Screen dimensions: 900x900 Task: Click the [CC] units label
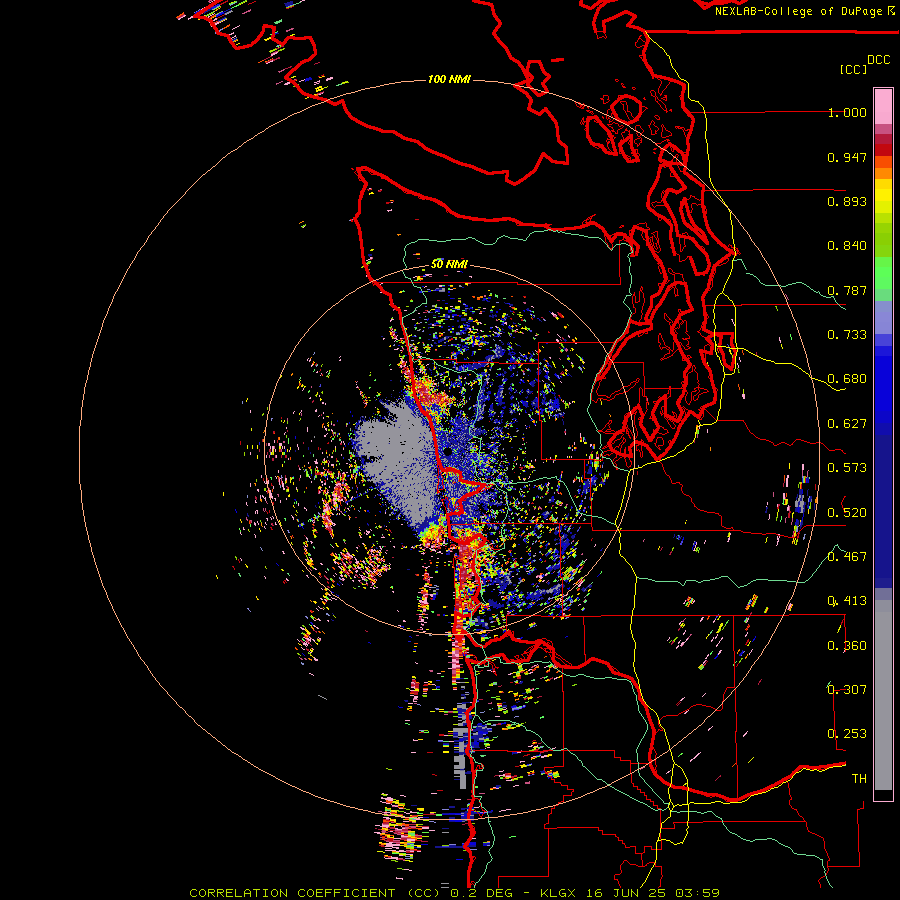click(x=853, y=70)
